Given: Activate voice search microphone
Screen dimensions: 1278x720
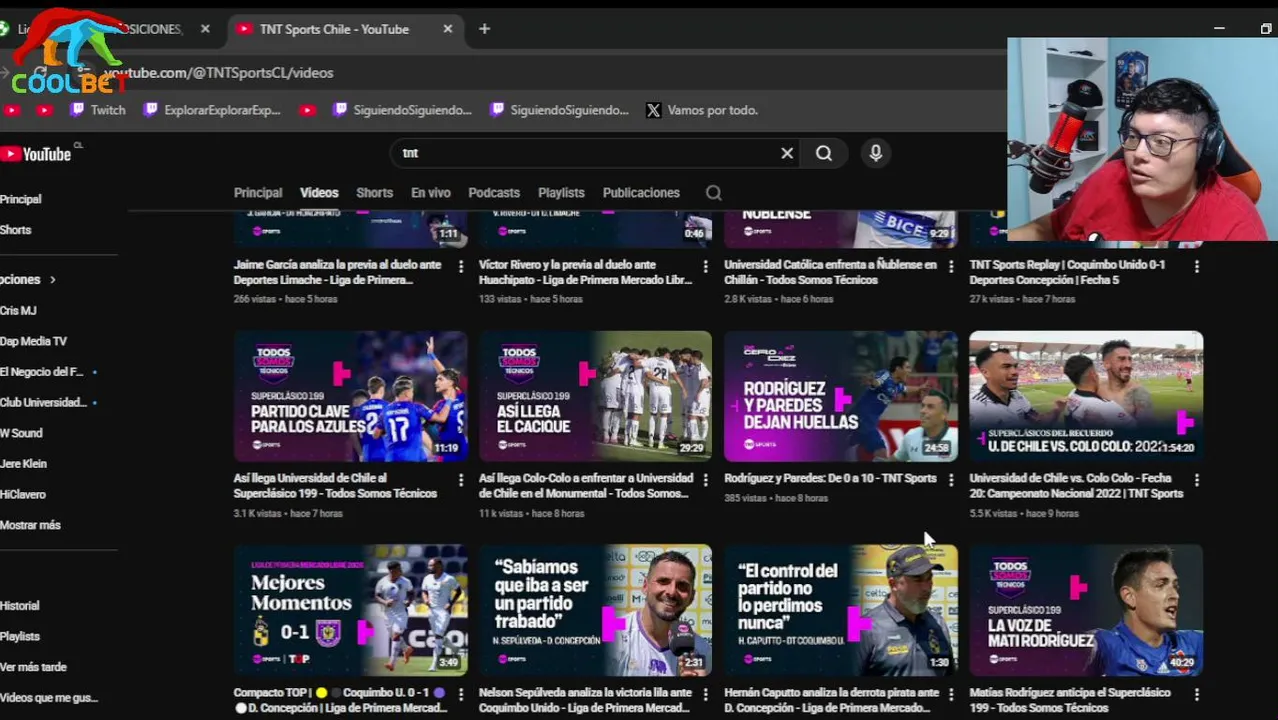Looking at the screenshot, I should (876, 153).
